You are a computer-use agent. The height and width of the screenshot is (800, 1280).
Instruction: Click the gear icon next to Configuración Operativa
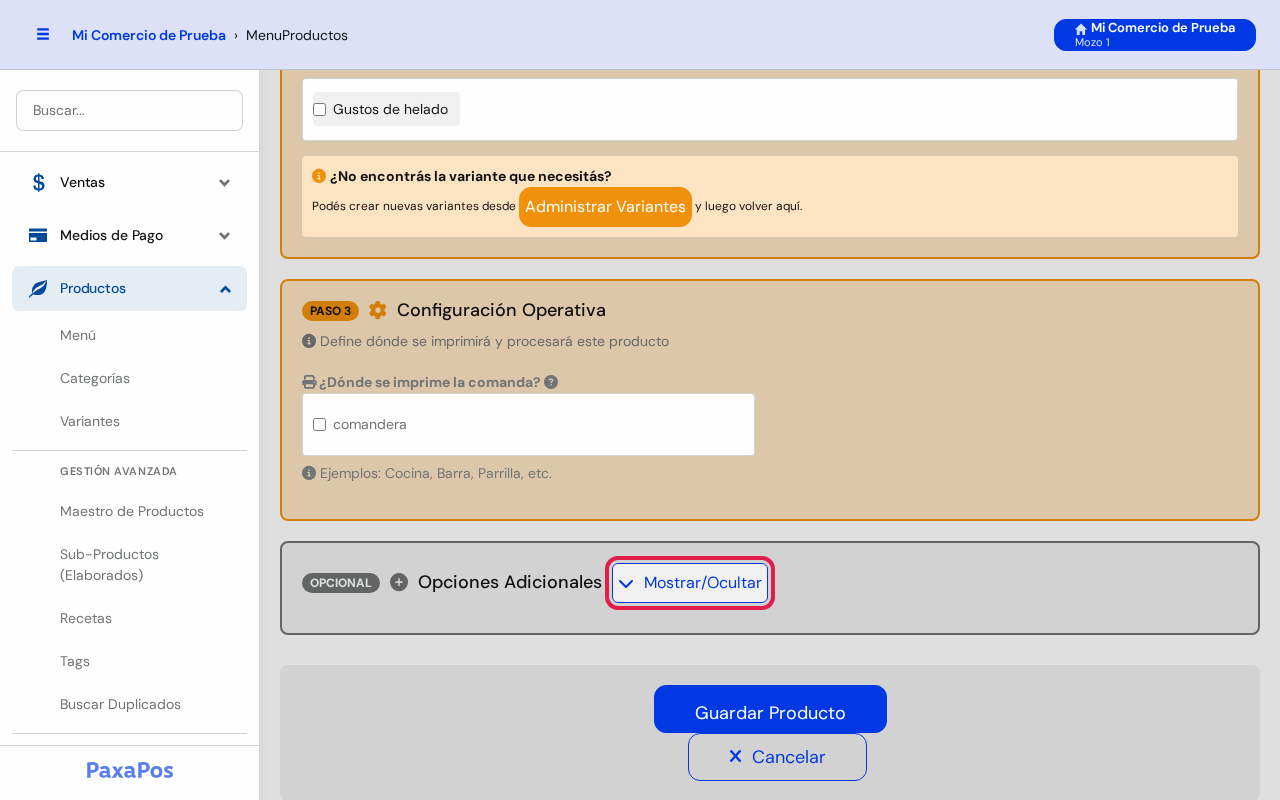[378, 310]
